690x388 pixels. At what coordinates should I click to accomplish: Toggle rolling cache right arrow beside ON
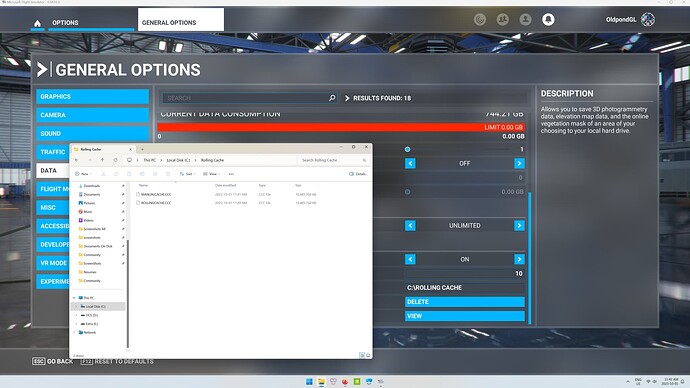[x=519, y=259]
